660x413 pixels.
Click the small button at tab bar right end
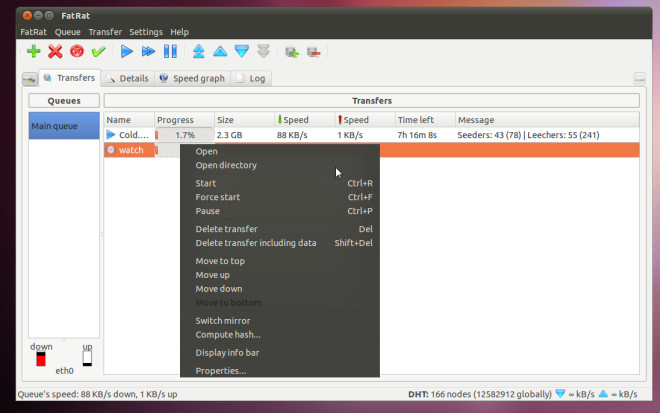(x=640, y=78)
